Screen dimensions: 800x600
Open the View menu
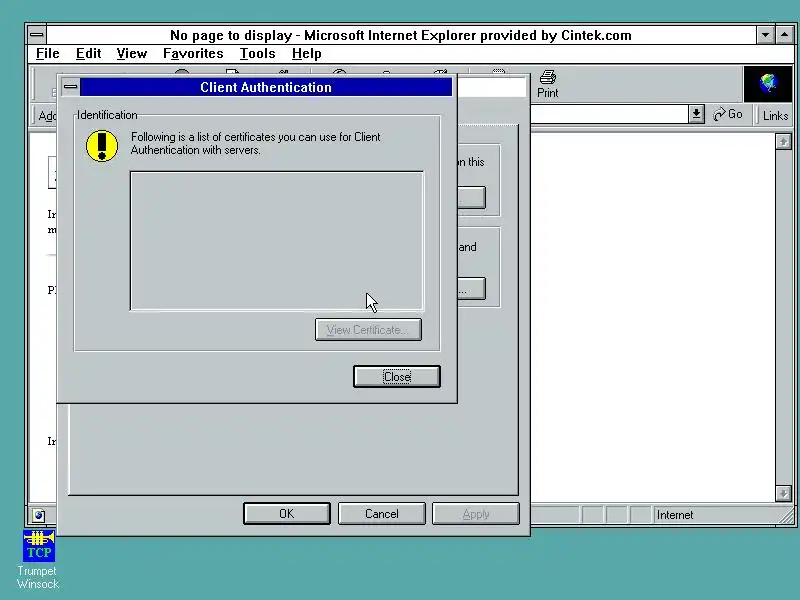tap(132, 54)
